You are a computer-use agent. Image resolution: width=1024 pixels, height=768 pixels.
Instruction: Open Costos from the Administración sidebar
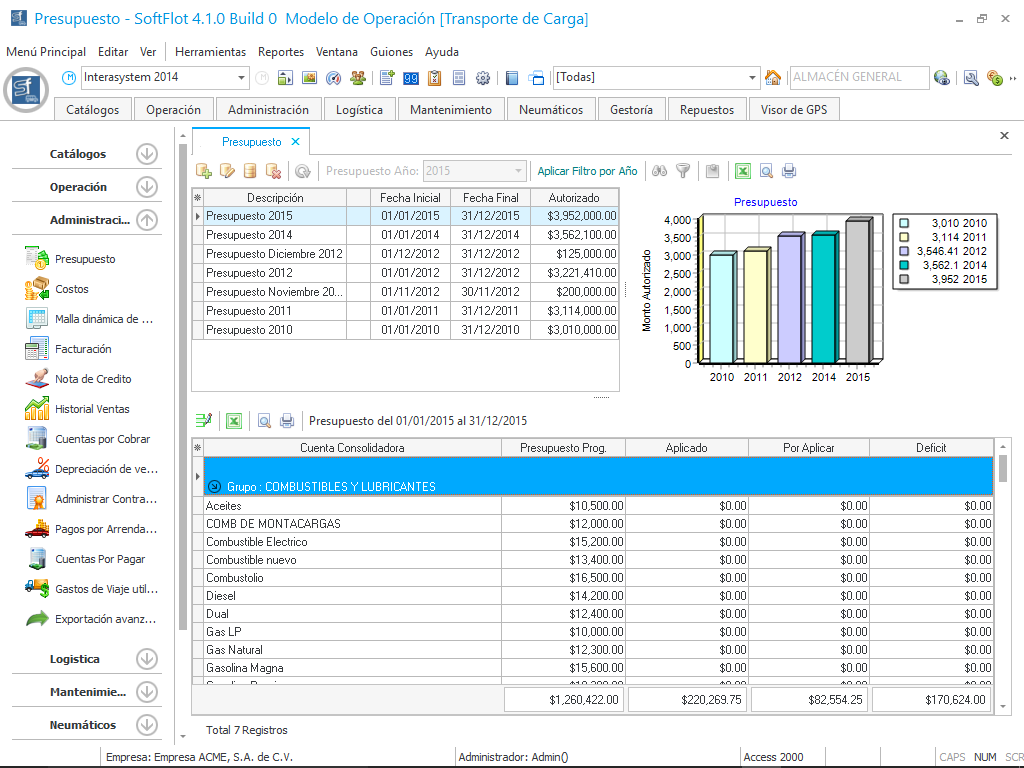(x=72, y=289)
